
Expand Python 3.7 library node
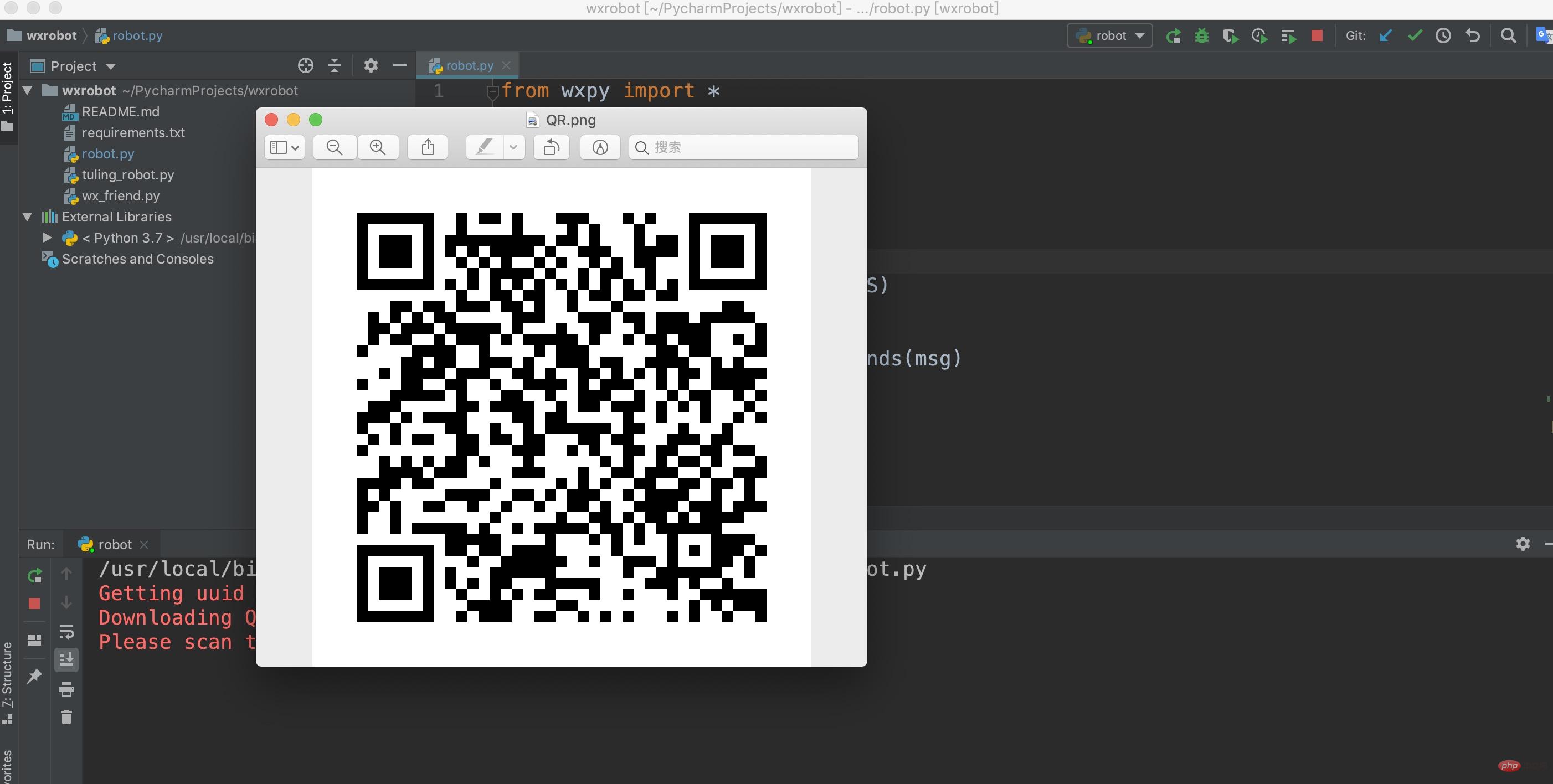point(47,238)
